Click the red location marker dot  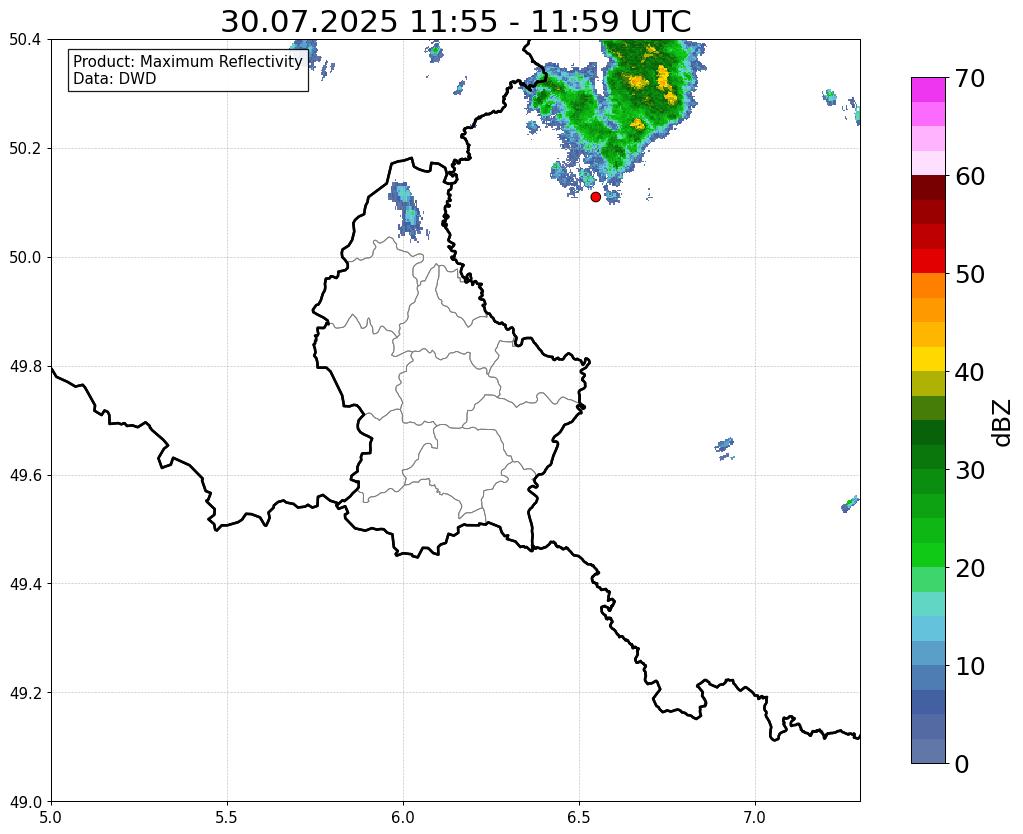[x=595, y=196]
